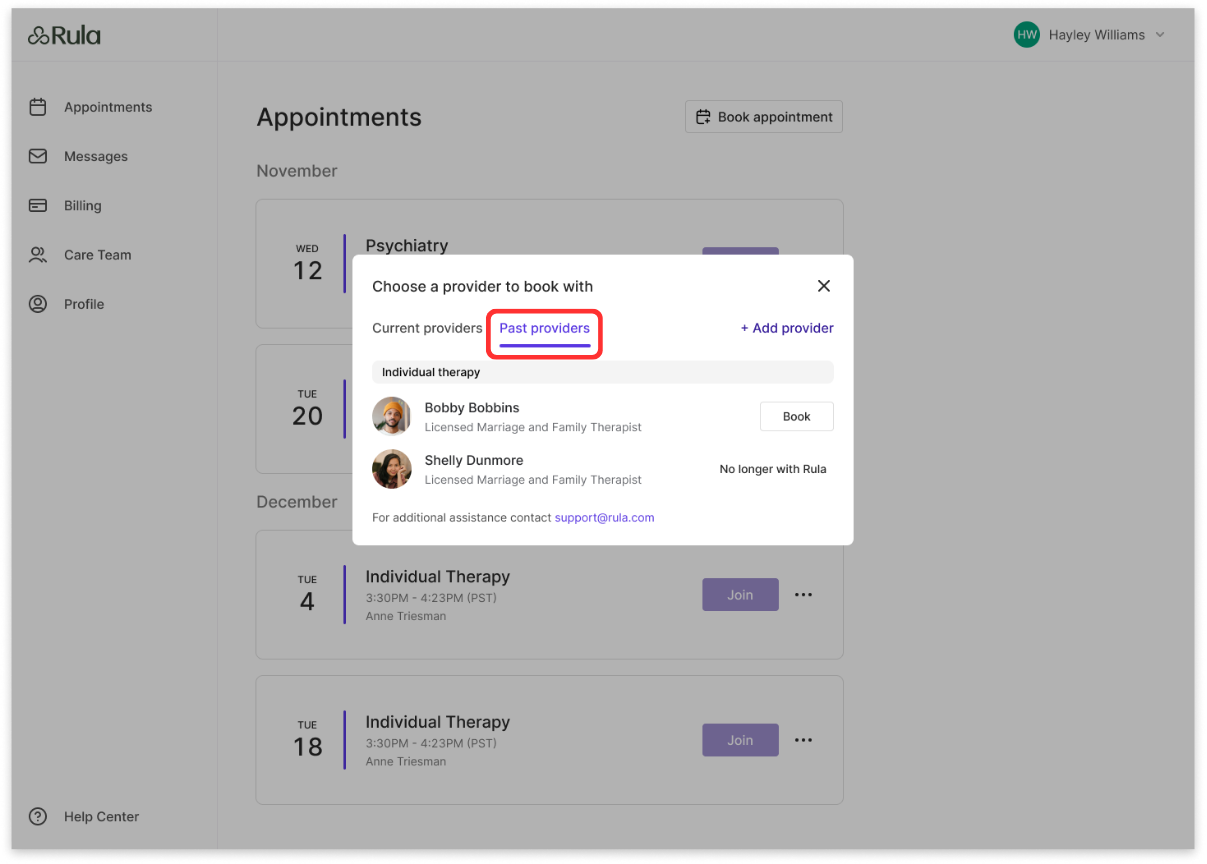Viewport: 1207px width, 864px height.
Task: Open options menu for December 18 appointment
Action: click(803, 740)
